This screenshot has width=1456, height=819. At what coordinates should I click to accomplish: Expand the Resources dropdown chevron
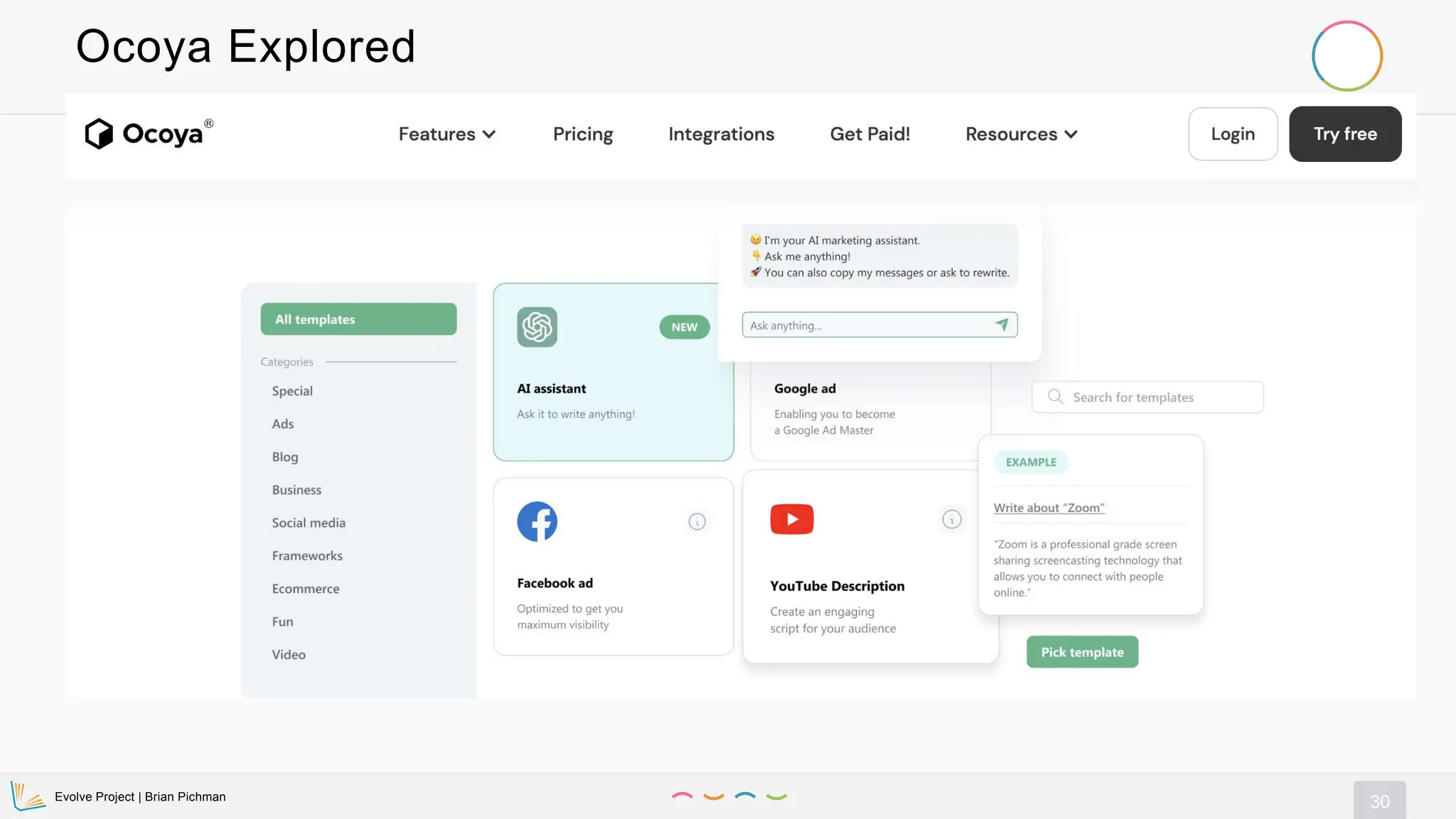[x=1071, y=134]
